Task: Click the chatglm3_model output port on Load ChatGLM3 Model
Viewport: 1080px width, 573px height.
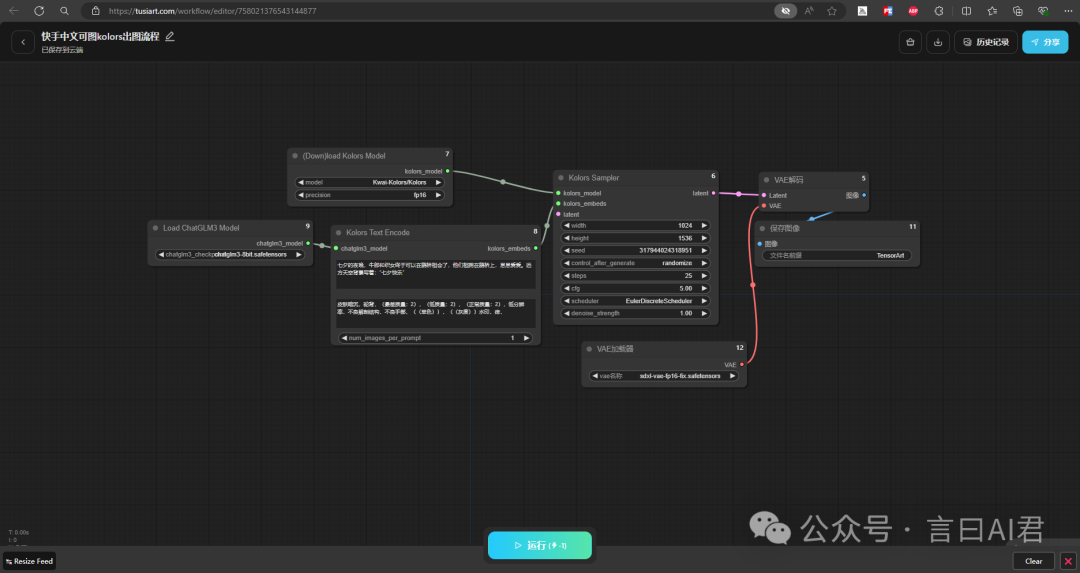Action: tap(308, 243)
